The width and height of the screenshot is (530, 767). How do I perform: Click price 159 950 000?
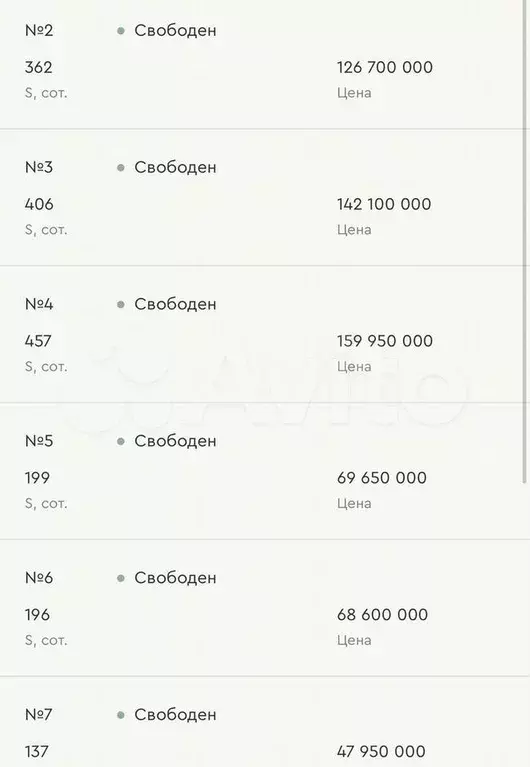pos(385,341)
